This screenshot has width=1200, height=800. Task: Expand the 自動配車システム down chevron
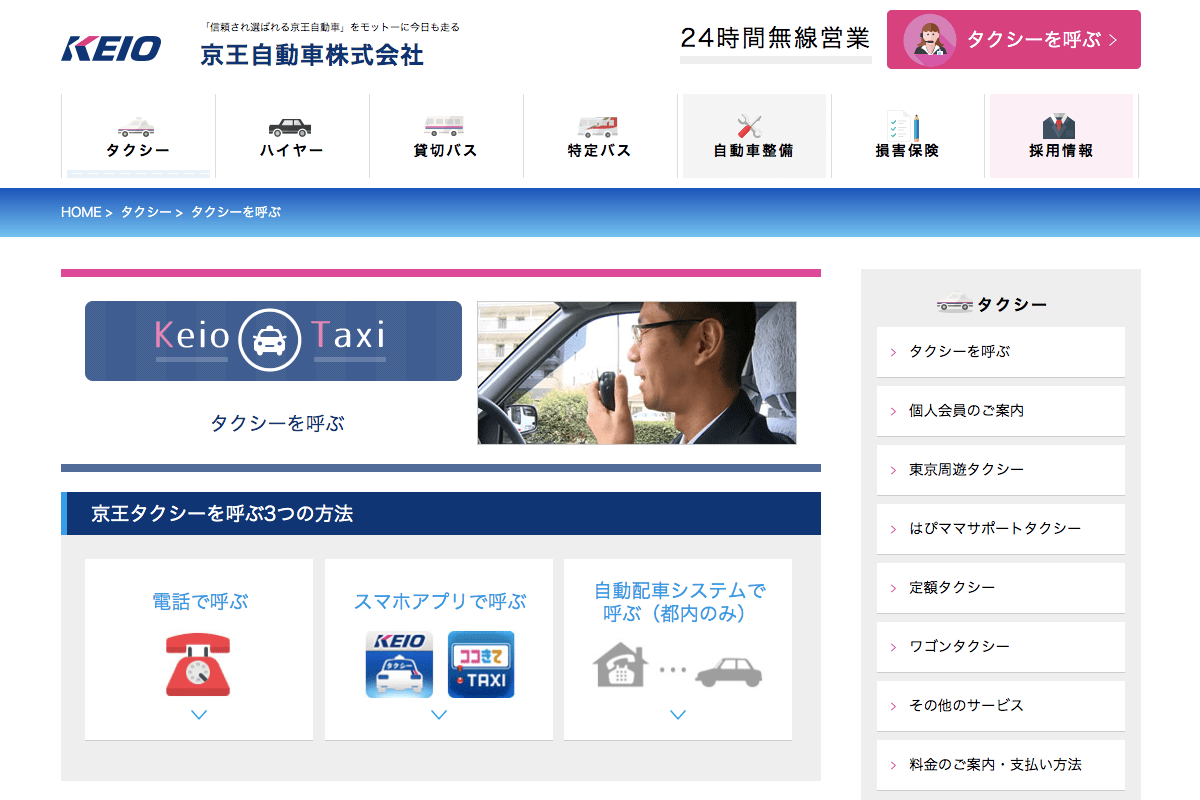(x=678, y=715)
